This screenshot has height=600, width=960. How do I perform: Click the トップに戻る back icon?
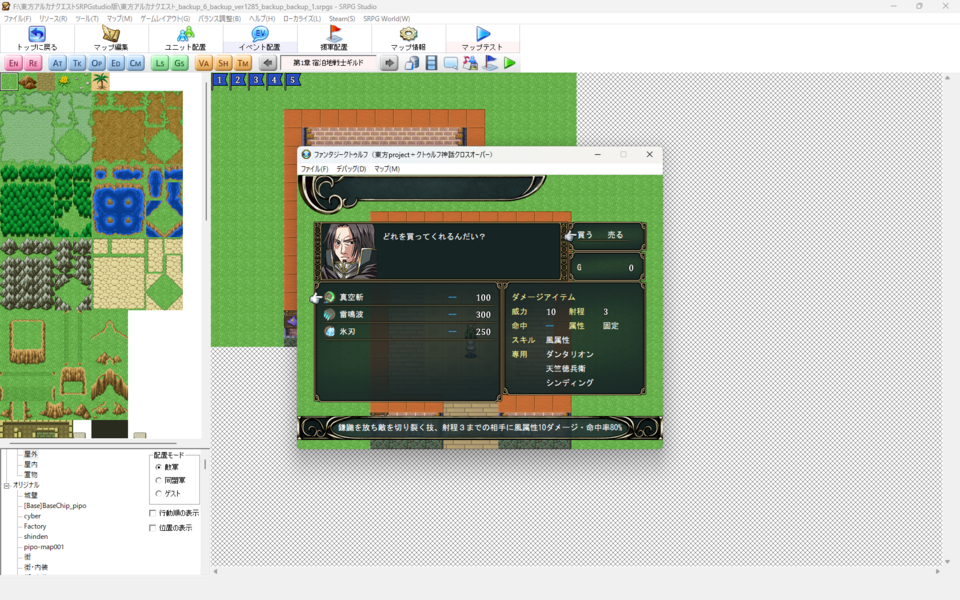(37, 35)
